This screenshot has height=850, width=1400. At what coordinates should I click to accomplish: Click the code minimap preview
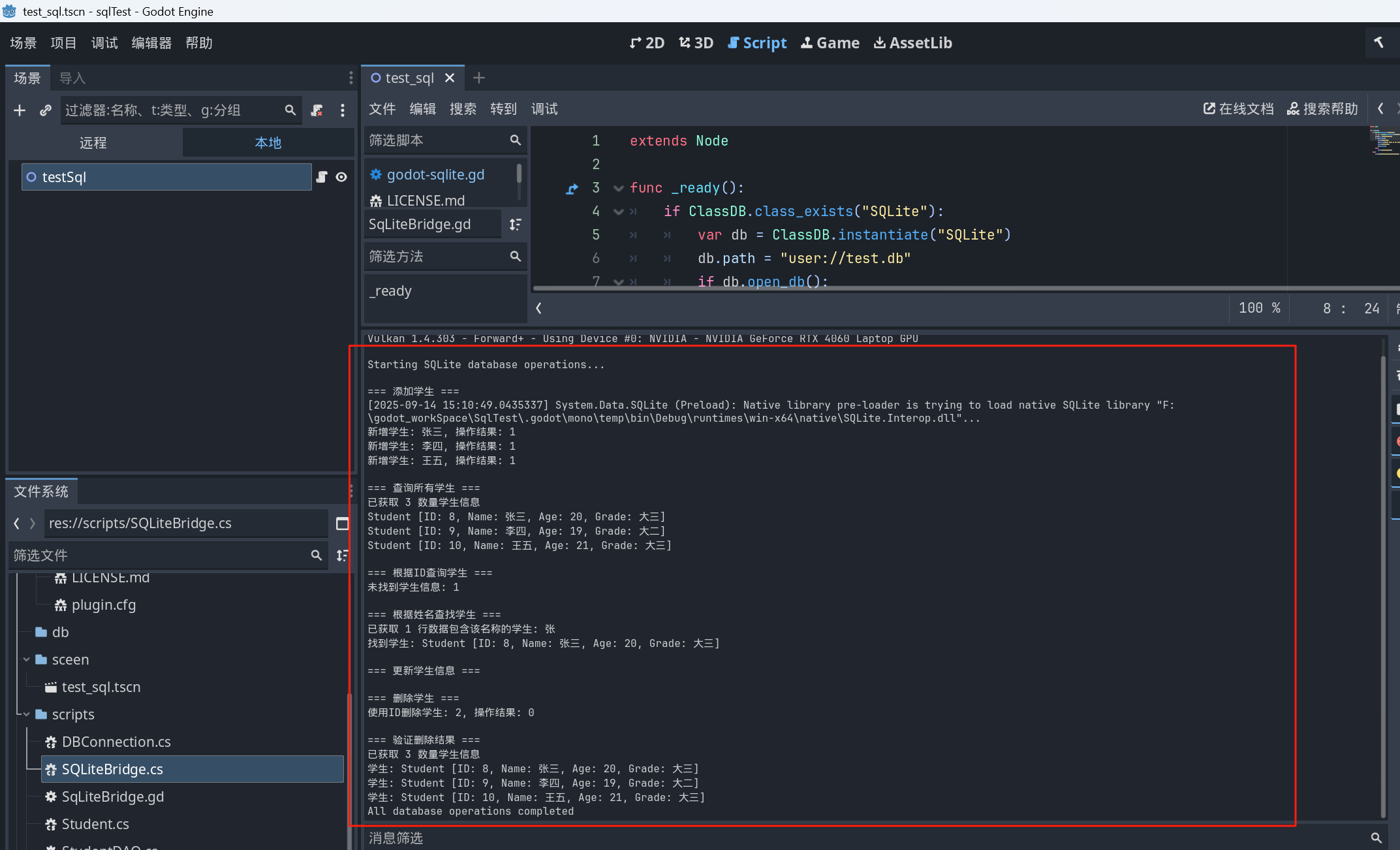coord(1384,142)
